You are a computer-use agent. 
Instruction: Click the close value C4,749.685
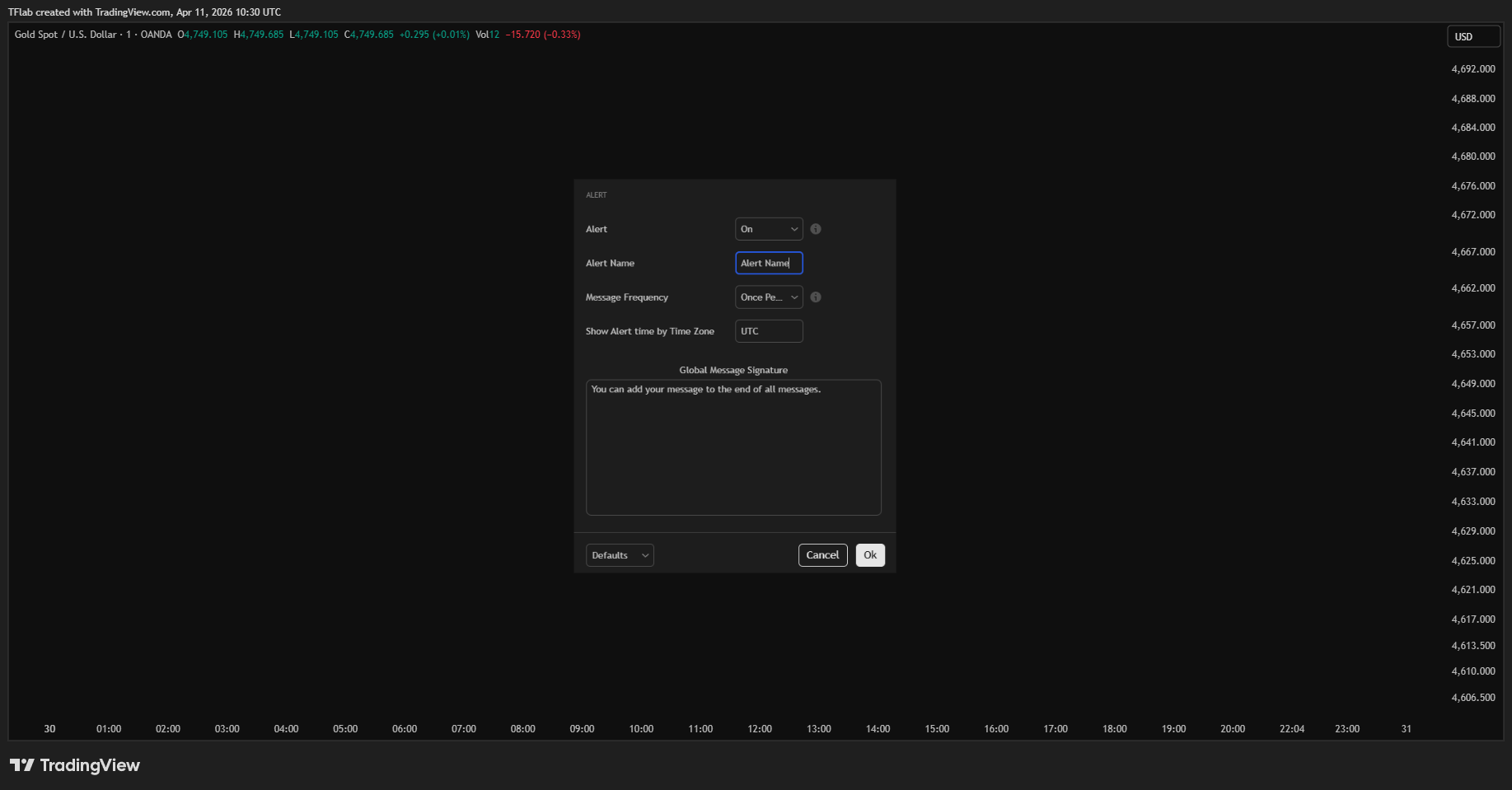[x=368, y=35]
